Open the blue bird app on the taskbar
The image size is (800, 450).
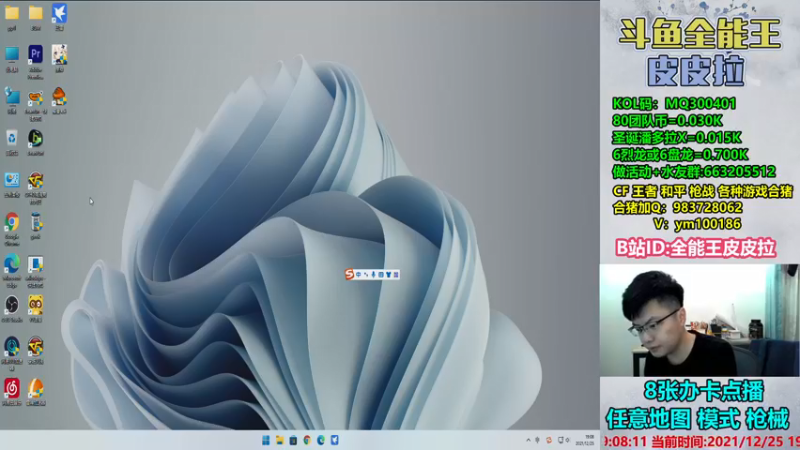click(x=335, y=440)
